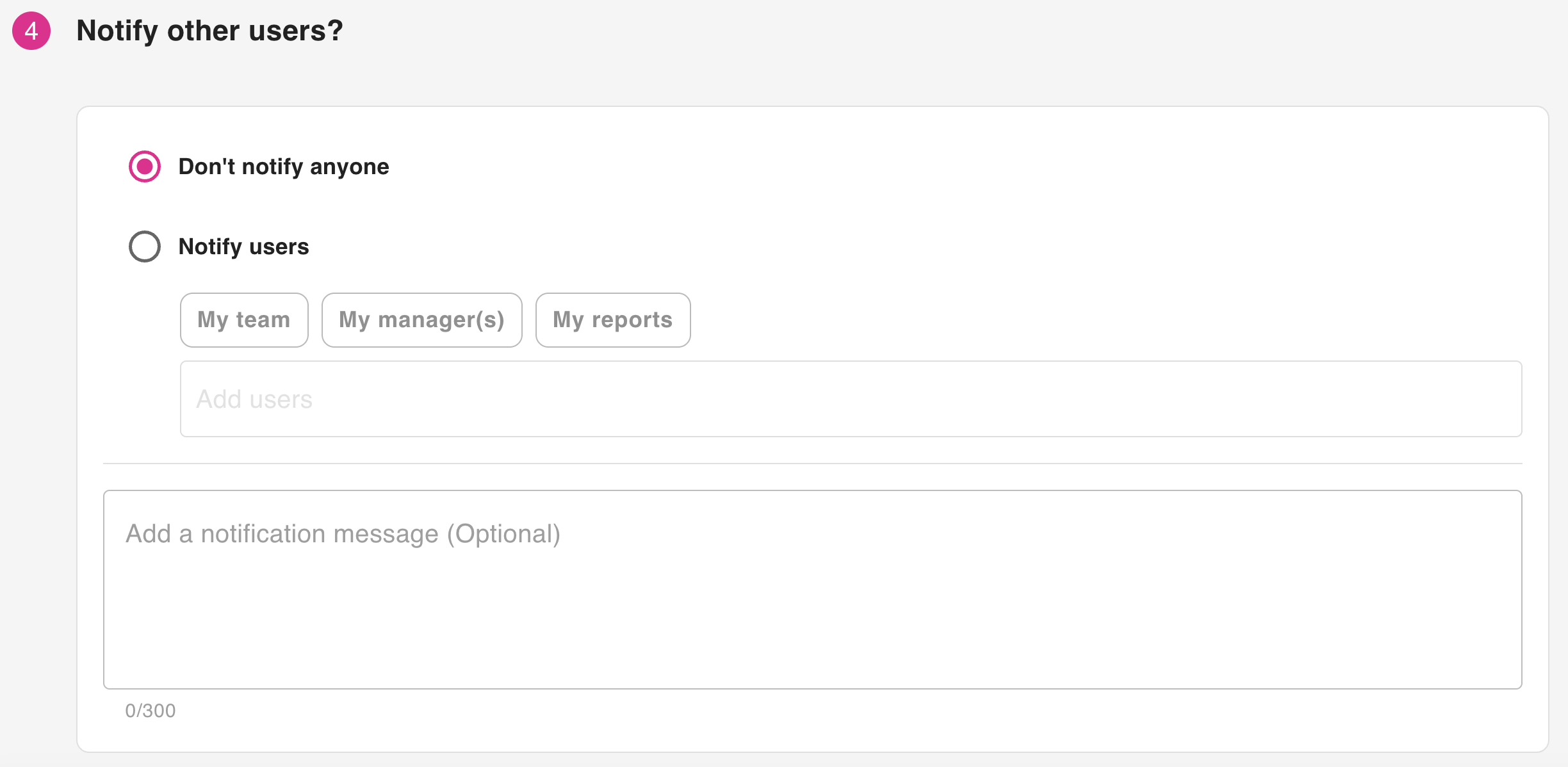The width and height of the screenshot is (1568, 767).
Task: Click into the notification message text area
Action: (x=812, y=589)
